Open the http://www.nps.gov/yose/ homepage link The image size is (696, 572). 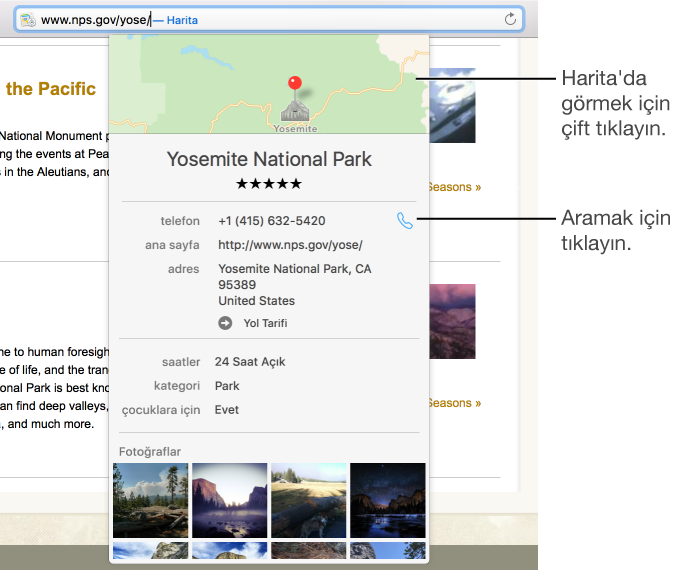(x=290, y=245)
